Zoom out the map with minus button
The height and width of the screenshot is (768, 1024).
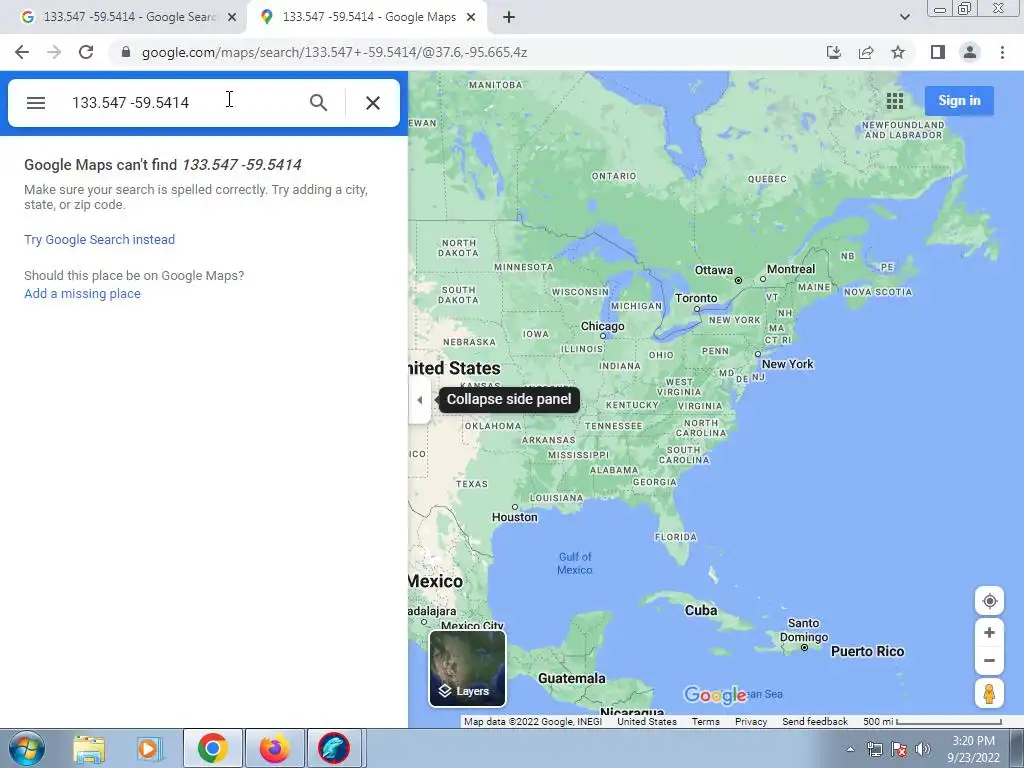coord(989,660)
